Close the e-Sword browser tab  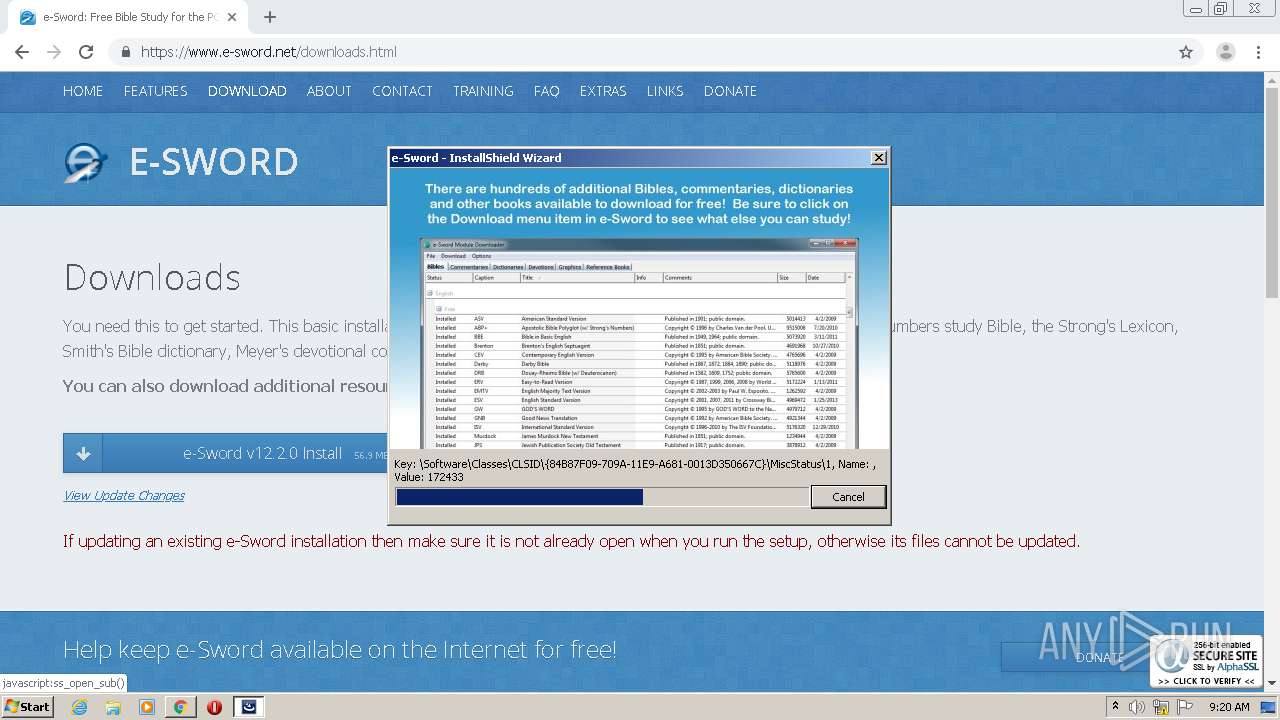[232, 17]
